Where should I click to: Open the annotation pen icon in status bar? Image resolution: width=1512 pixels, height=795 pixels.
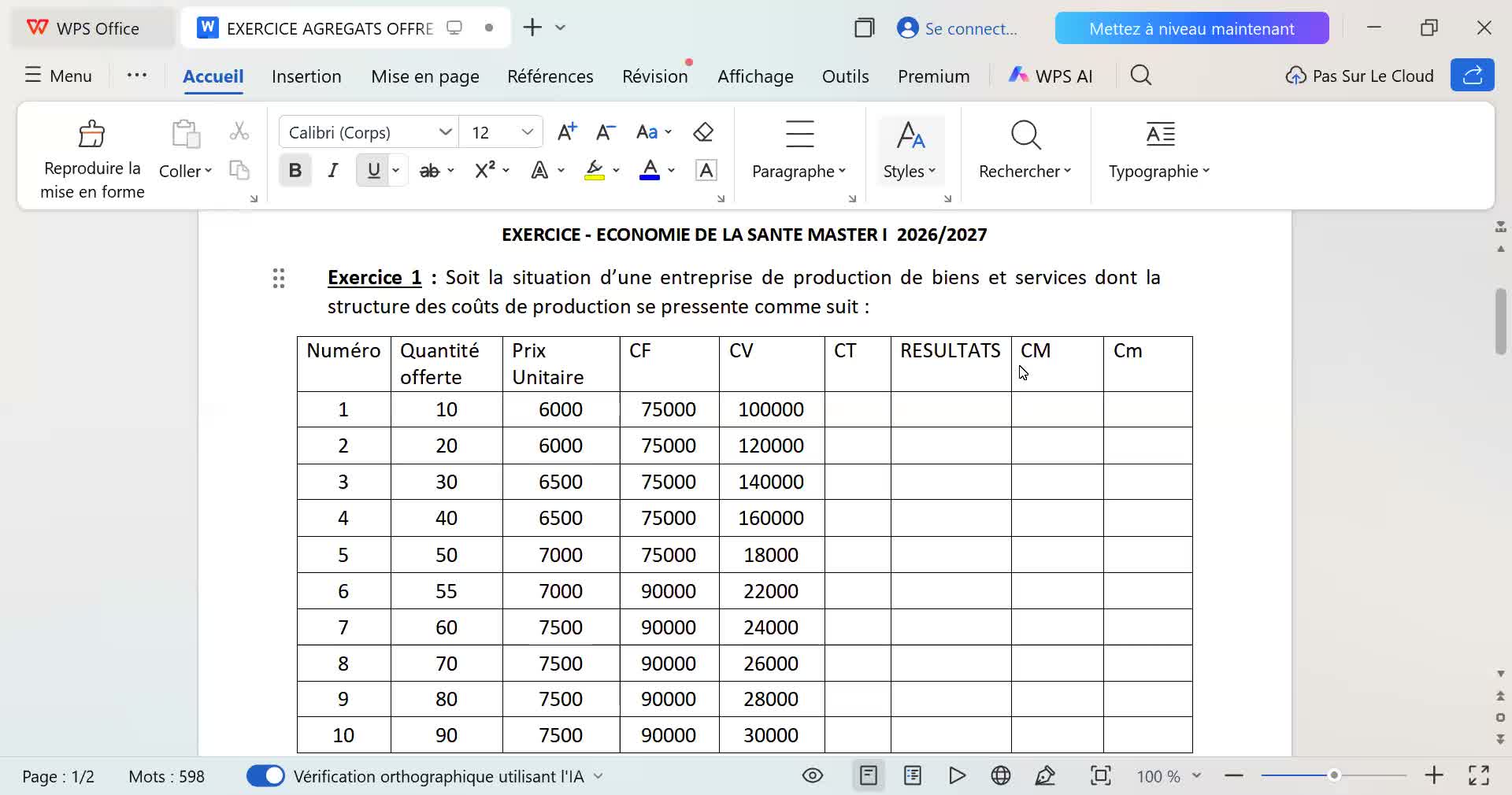click(x=1045, y=776)
